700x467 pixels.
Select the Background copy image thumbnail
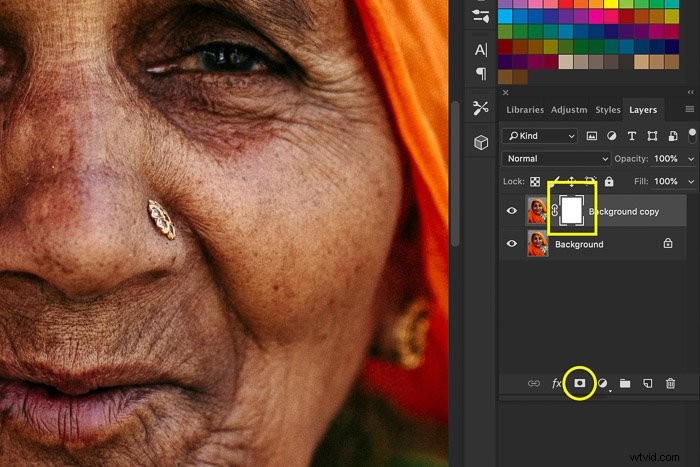point(538,211)
